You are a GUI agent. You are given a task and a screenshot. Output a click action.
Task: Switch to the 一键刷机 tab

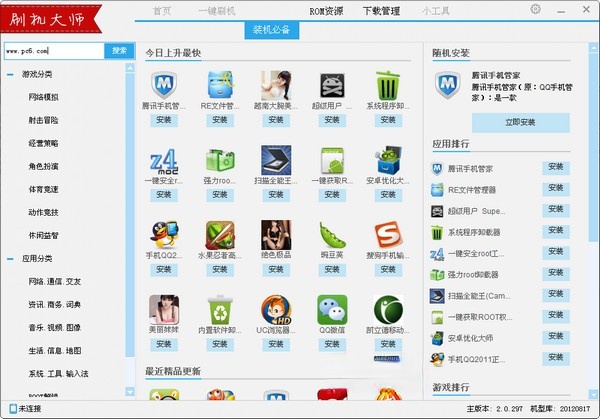[x=217, y=11]
